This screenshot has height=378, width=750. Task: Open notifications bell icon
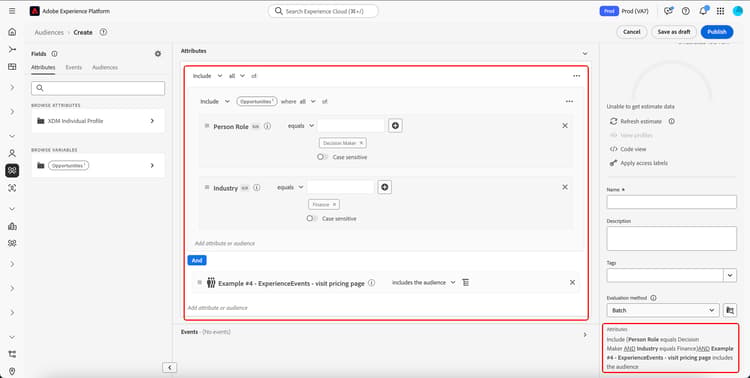(703, 11)
